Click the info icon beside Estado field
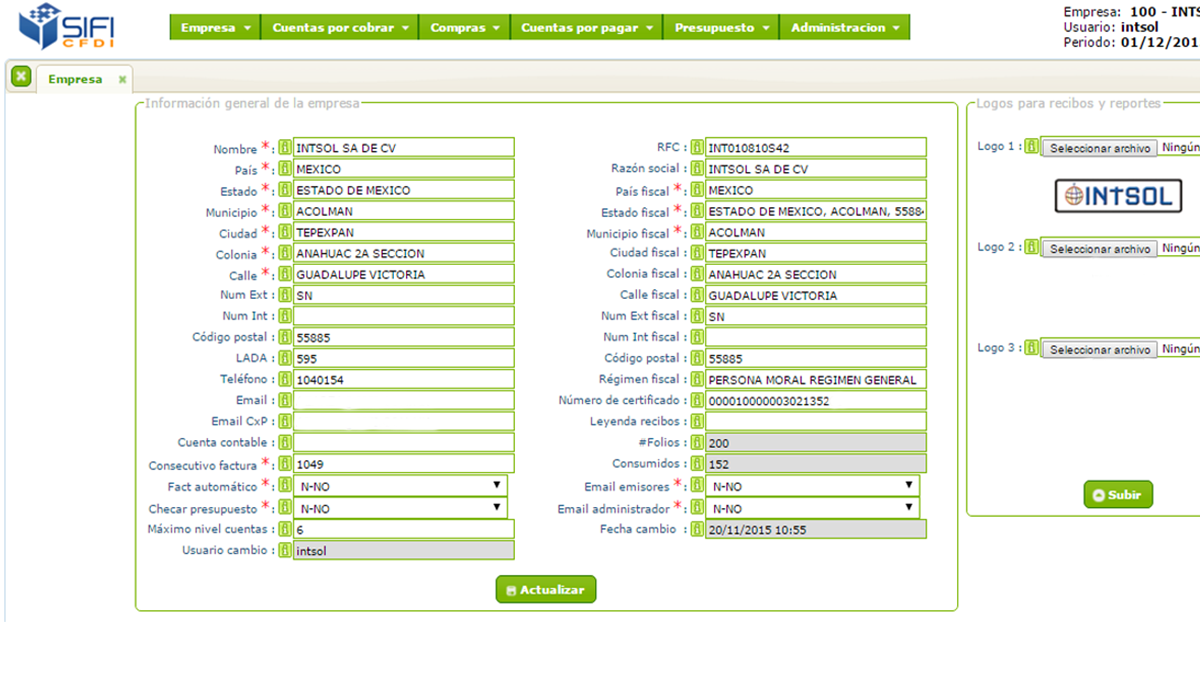 (x=284, y=190)
